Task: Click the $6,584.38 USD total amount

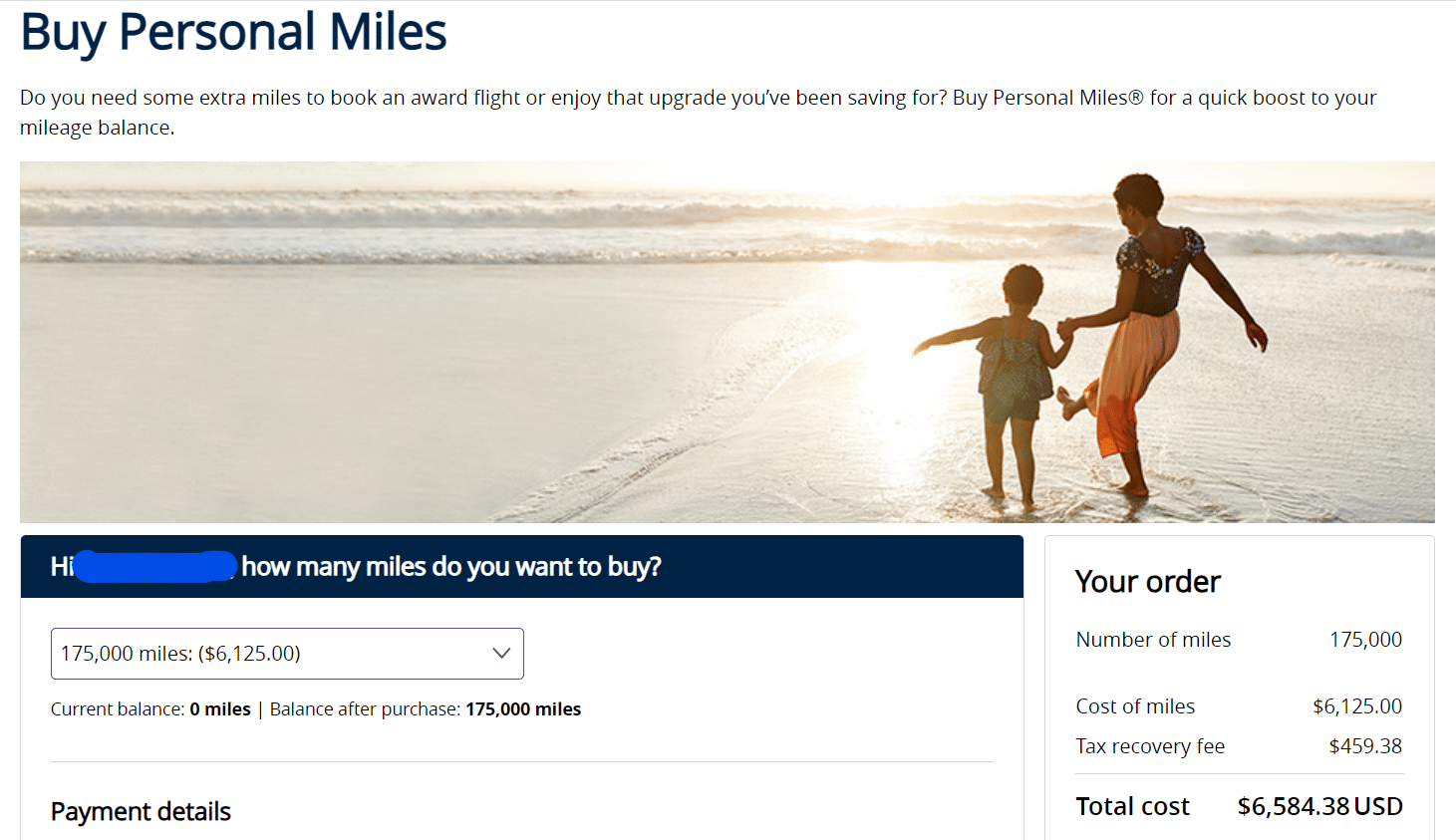Action: (1319, 806)
